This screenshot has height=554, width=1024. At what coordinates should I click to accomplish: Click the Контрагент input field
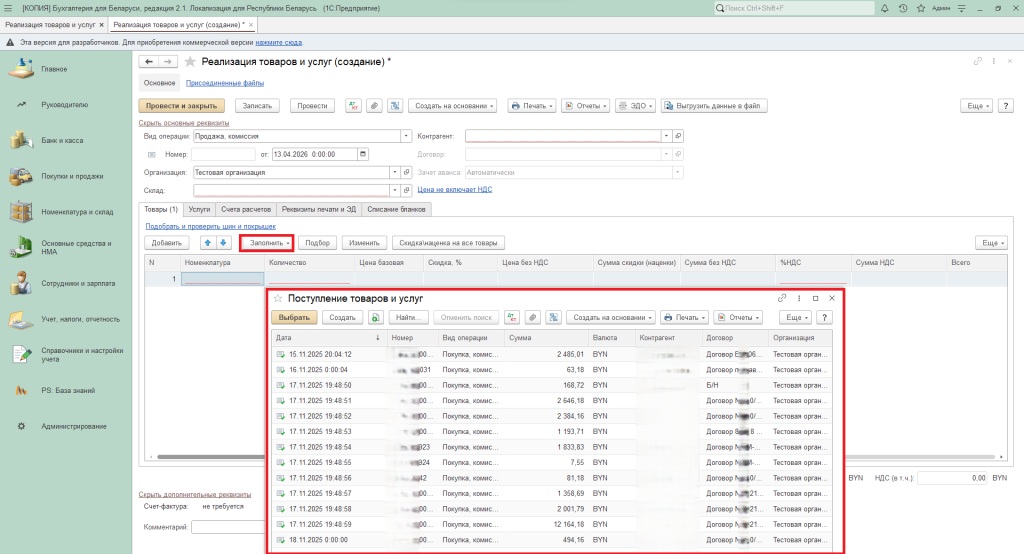563,135
